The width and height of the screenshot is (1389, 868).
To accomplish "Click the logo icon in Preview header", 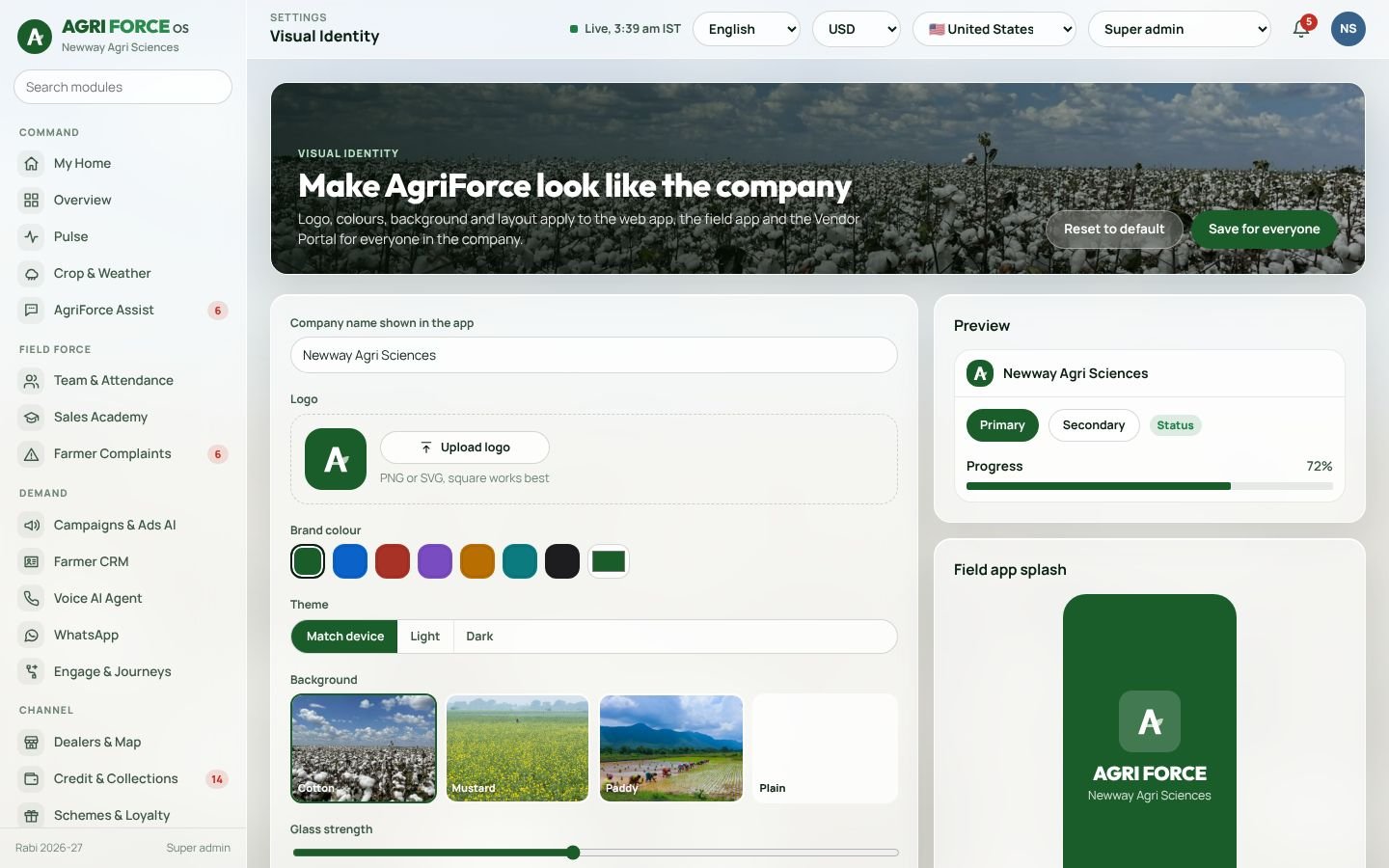I will (980, 373).
